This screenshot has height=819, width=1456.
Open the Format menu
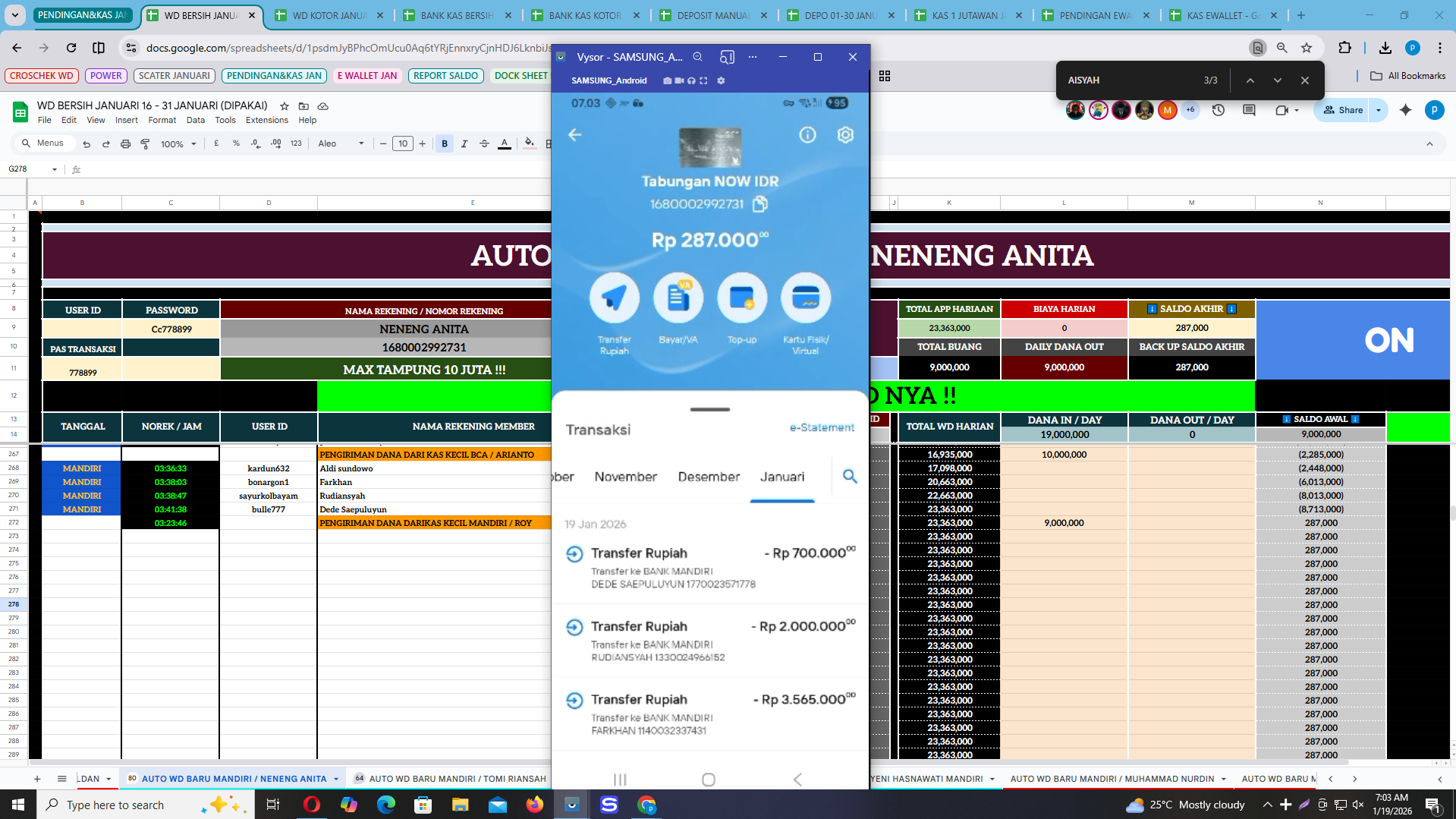162,120
